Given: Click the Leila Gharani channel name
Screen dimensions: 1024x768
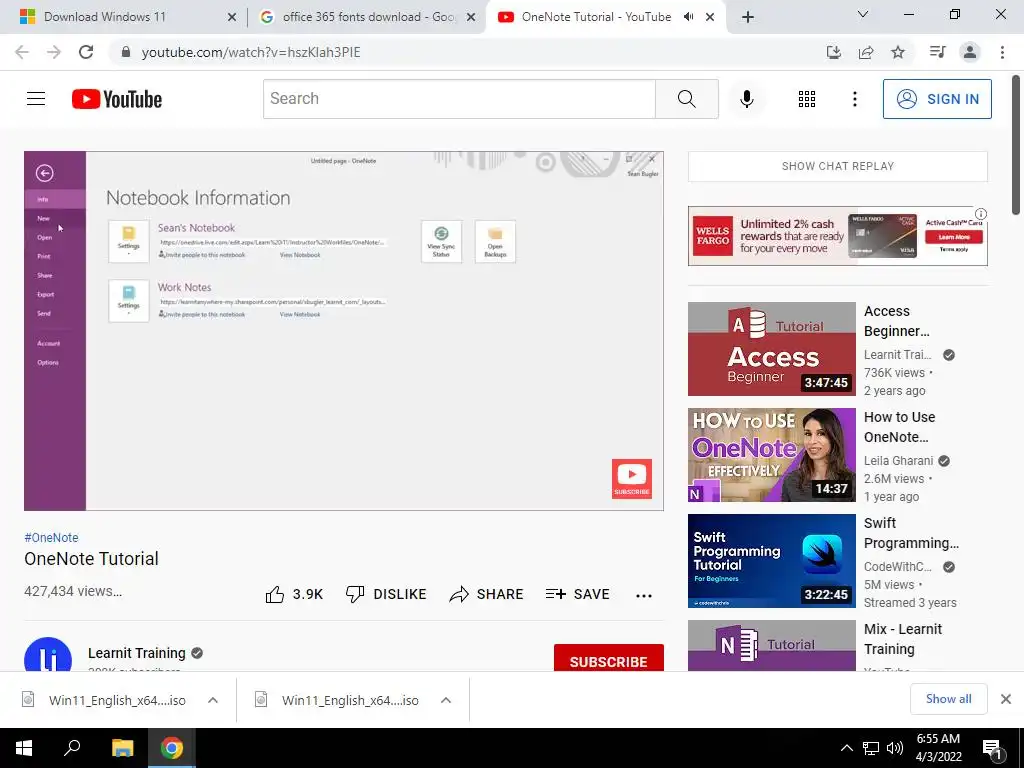Looking at the screenshot, I should pyautogui.click(x=898, y=460).
